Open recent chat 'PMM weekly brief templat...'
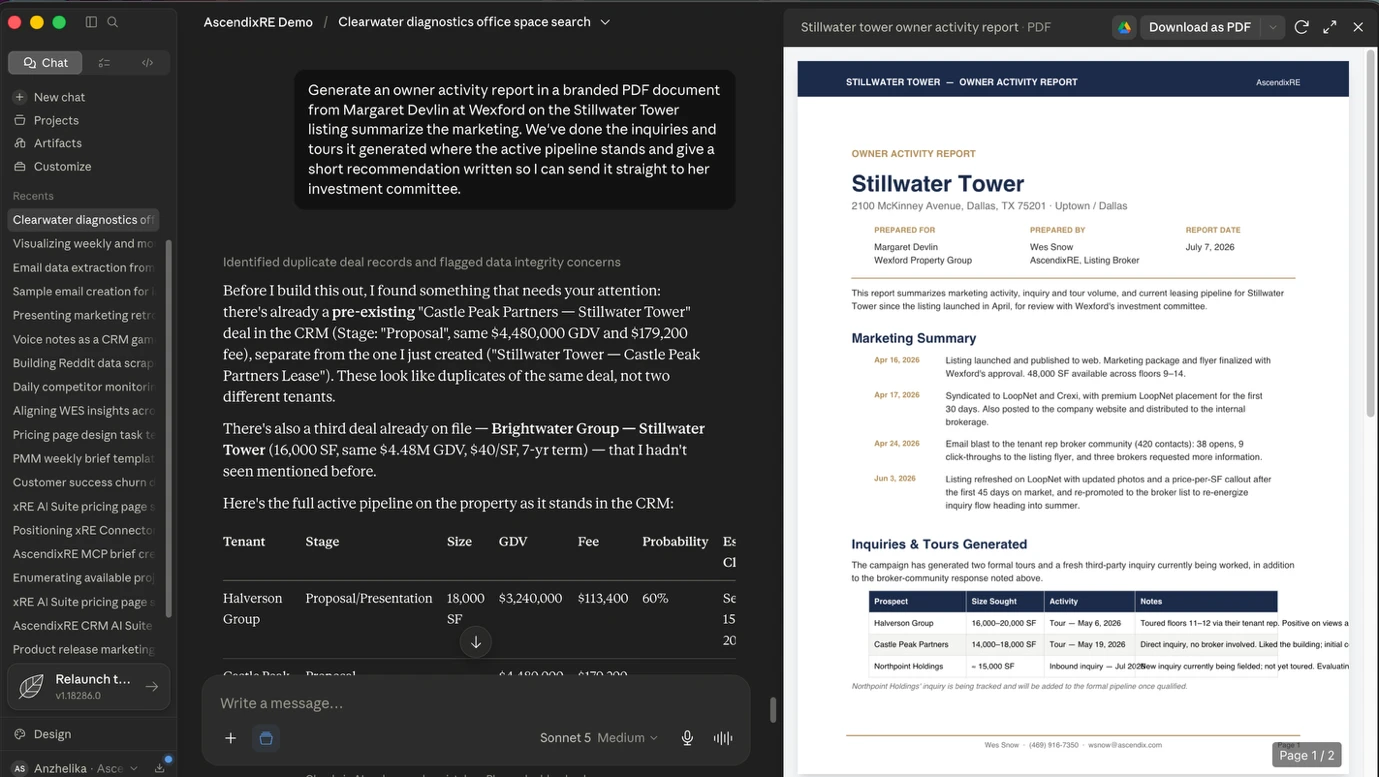Viewport: 1379px width, 777px height. (83, 458)
